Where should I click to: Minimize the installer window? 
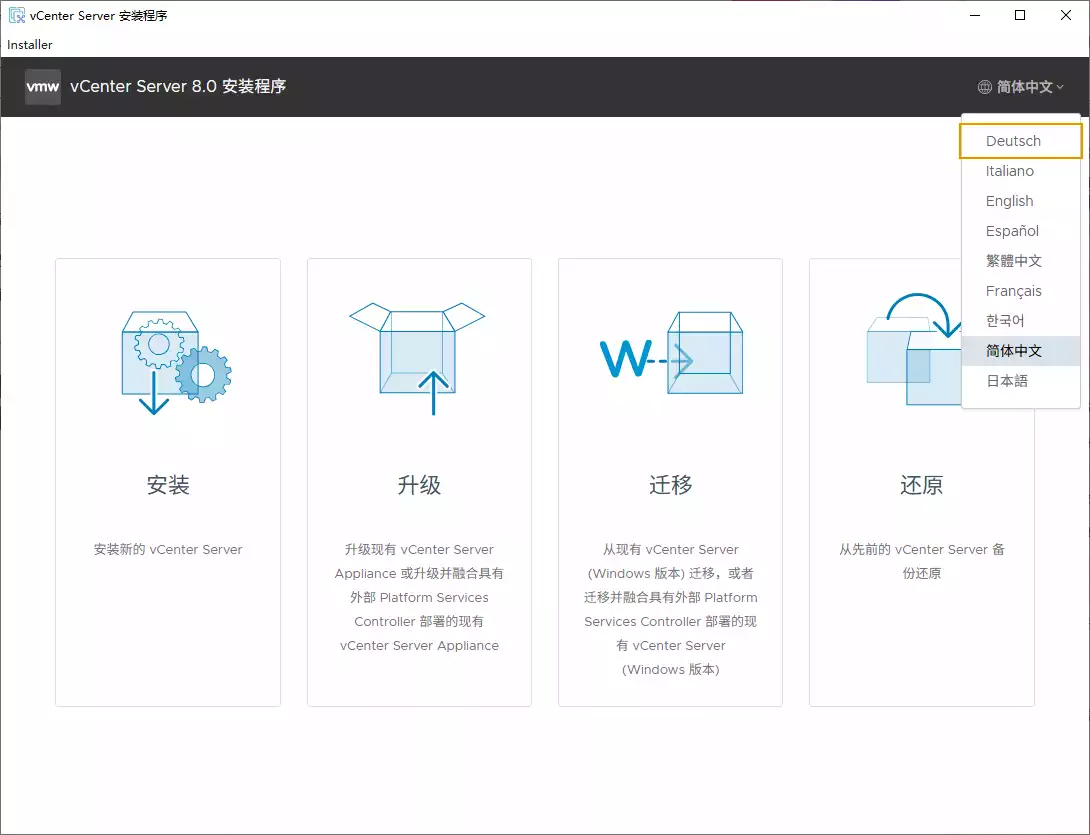coord(975,15)
